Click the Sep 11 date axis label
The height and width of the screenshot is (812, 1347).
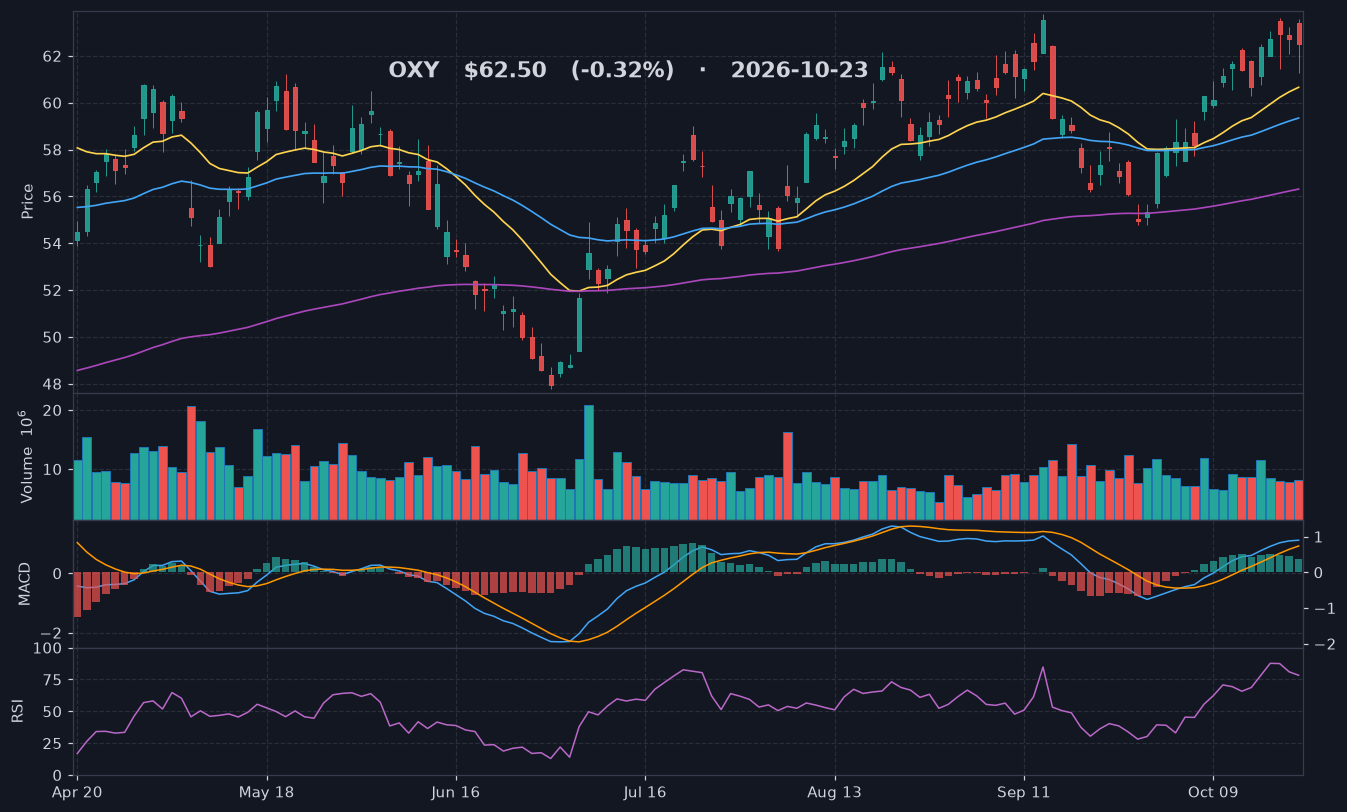coord(1023,792)
